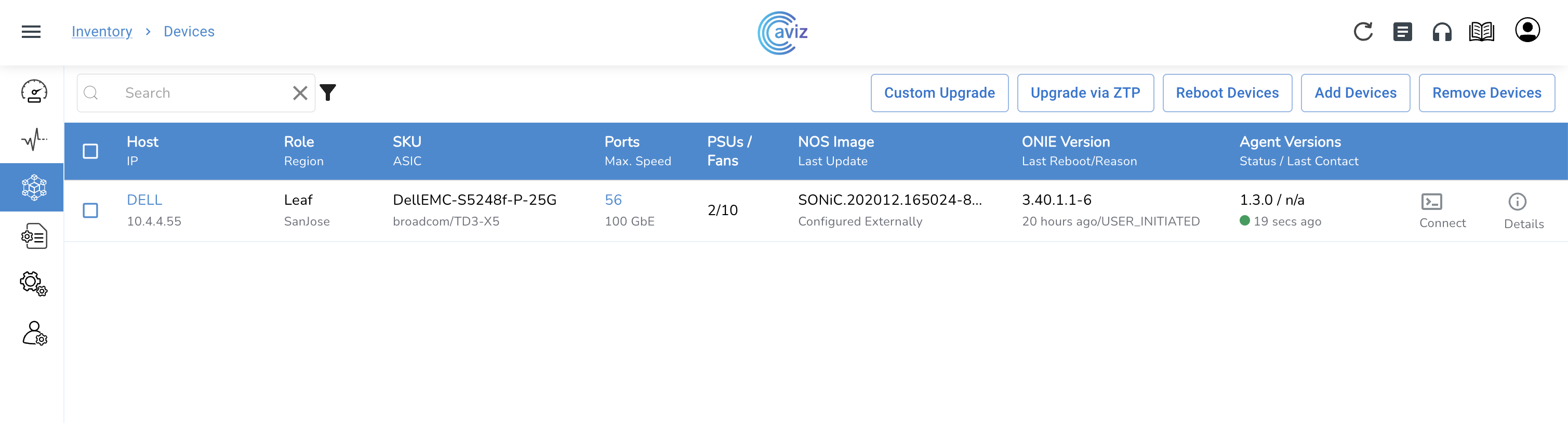
Task: Open the 56 ports link
Action: click(x=613, y=200)
